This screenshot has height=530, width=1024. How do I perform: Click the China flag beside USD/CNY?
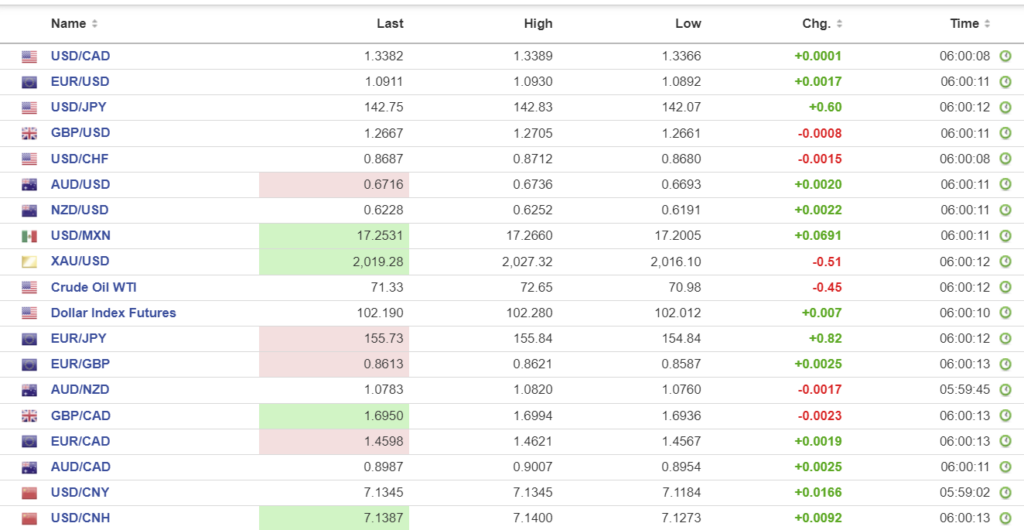(29, 492)
